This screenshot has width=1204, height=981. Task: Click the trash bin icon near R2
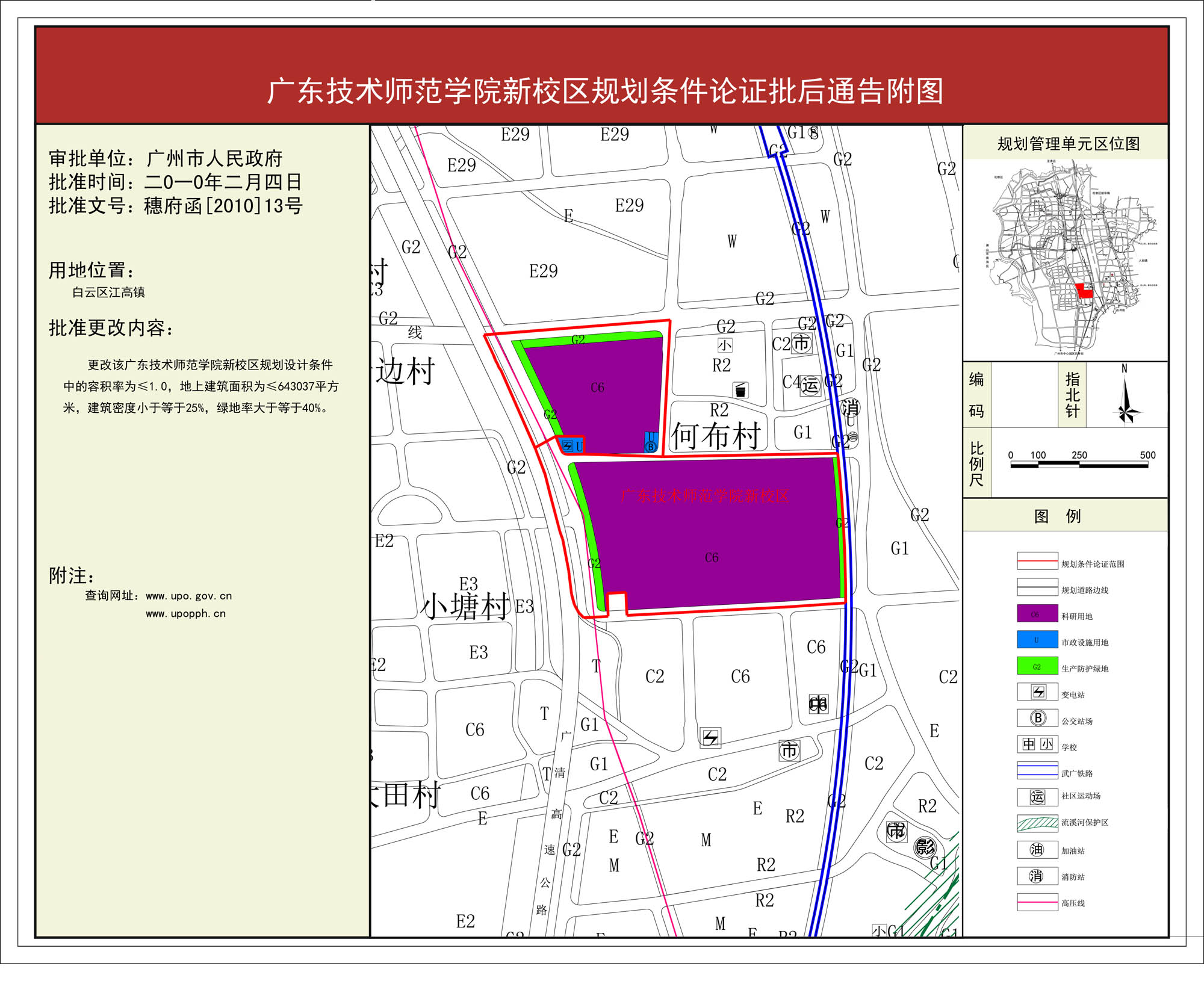[740, 390]
